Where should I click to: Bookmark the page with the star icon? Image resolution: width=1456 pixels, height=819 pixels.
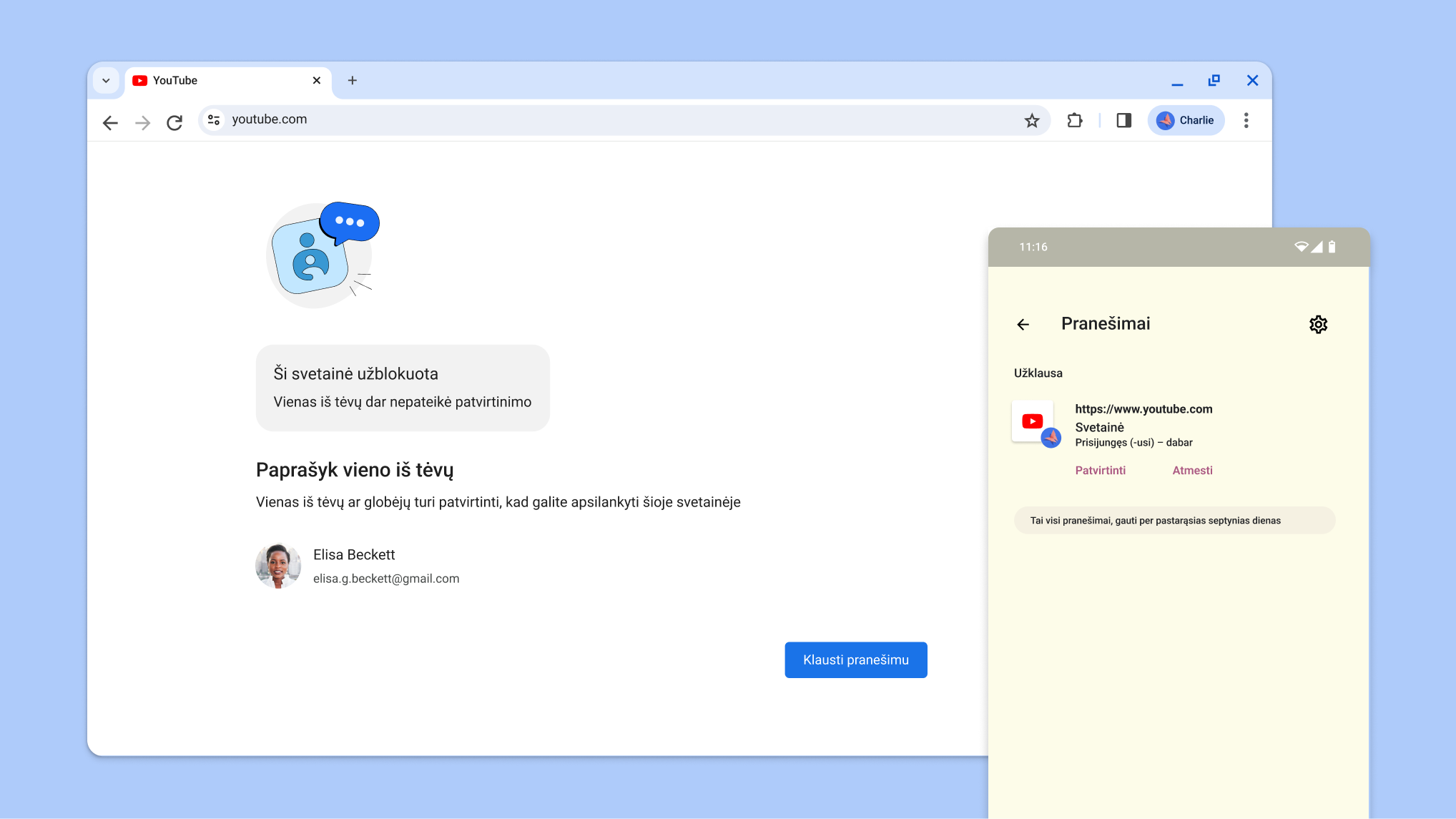coord(1032,120)
